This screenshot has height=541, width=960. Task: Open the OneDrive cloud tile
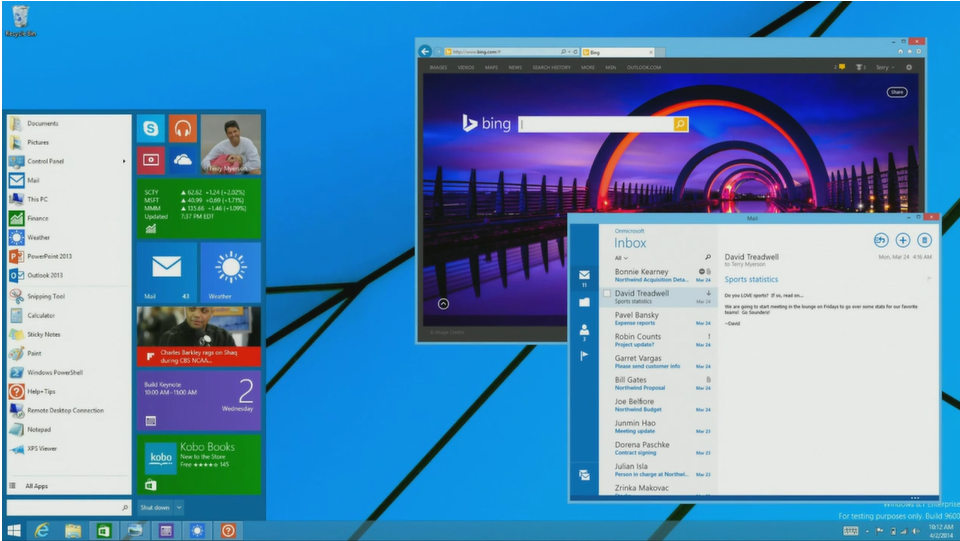[182, 160]
